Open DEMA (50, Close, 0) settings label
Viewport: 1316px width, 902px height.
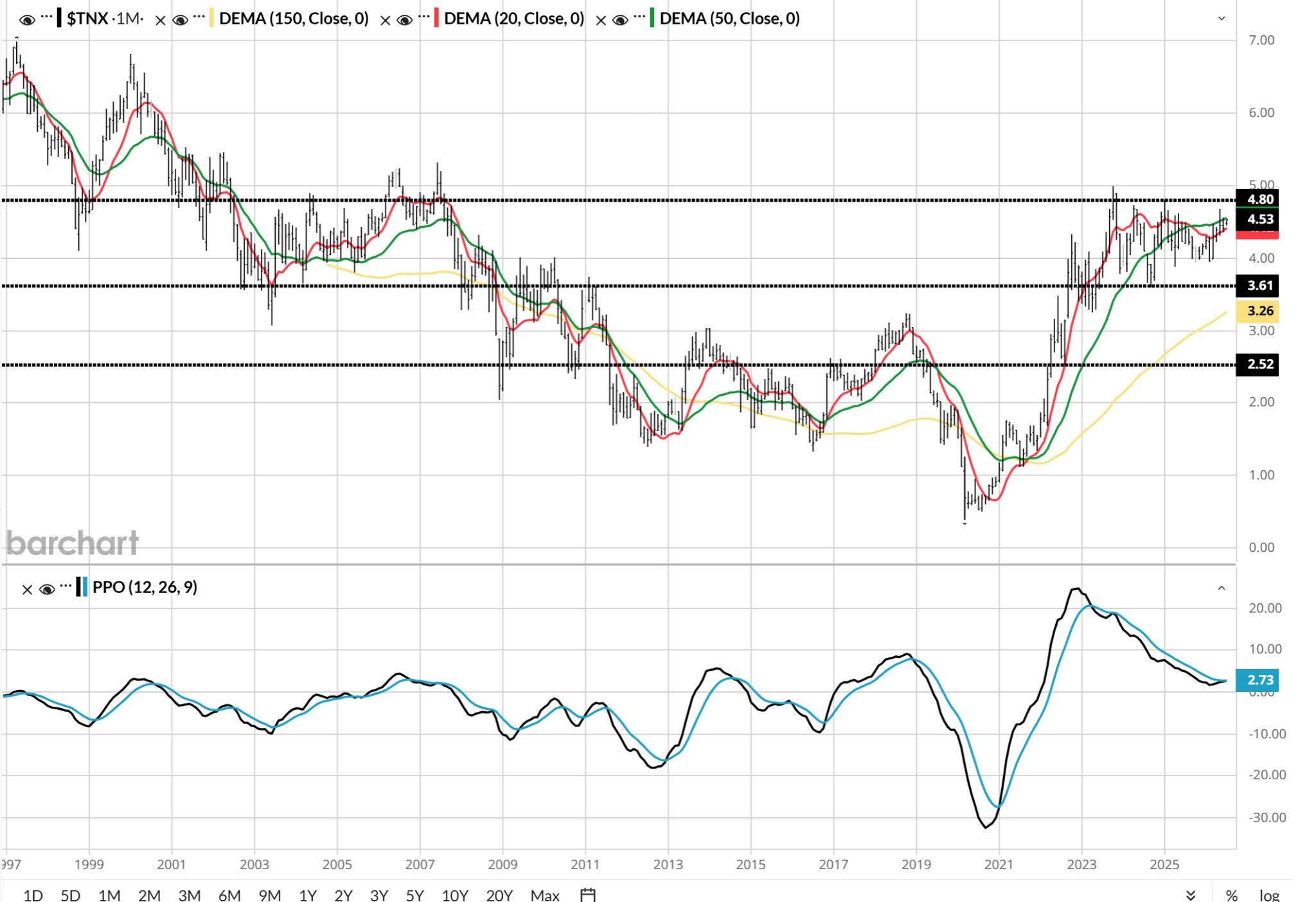pyautogui.click(x=730, y=19)
